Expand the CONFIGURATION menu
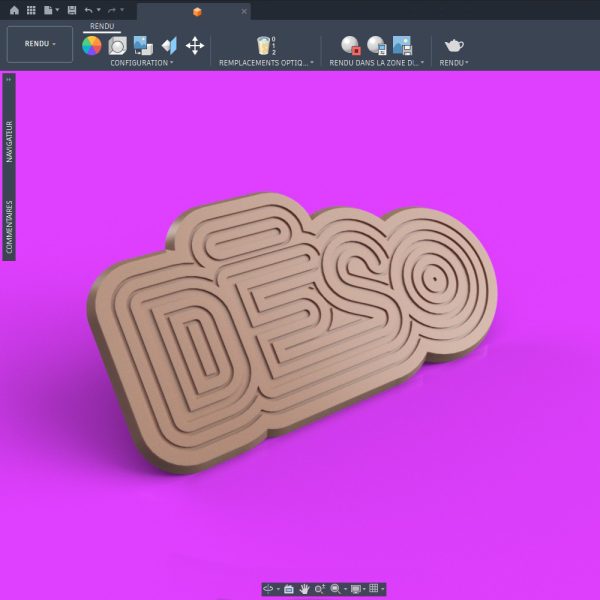The width and height of the screenshot is (600, 600). coord(142,63)
